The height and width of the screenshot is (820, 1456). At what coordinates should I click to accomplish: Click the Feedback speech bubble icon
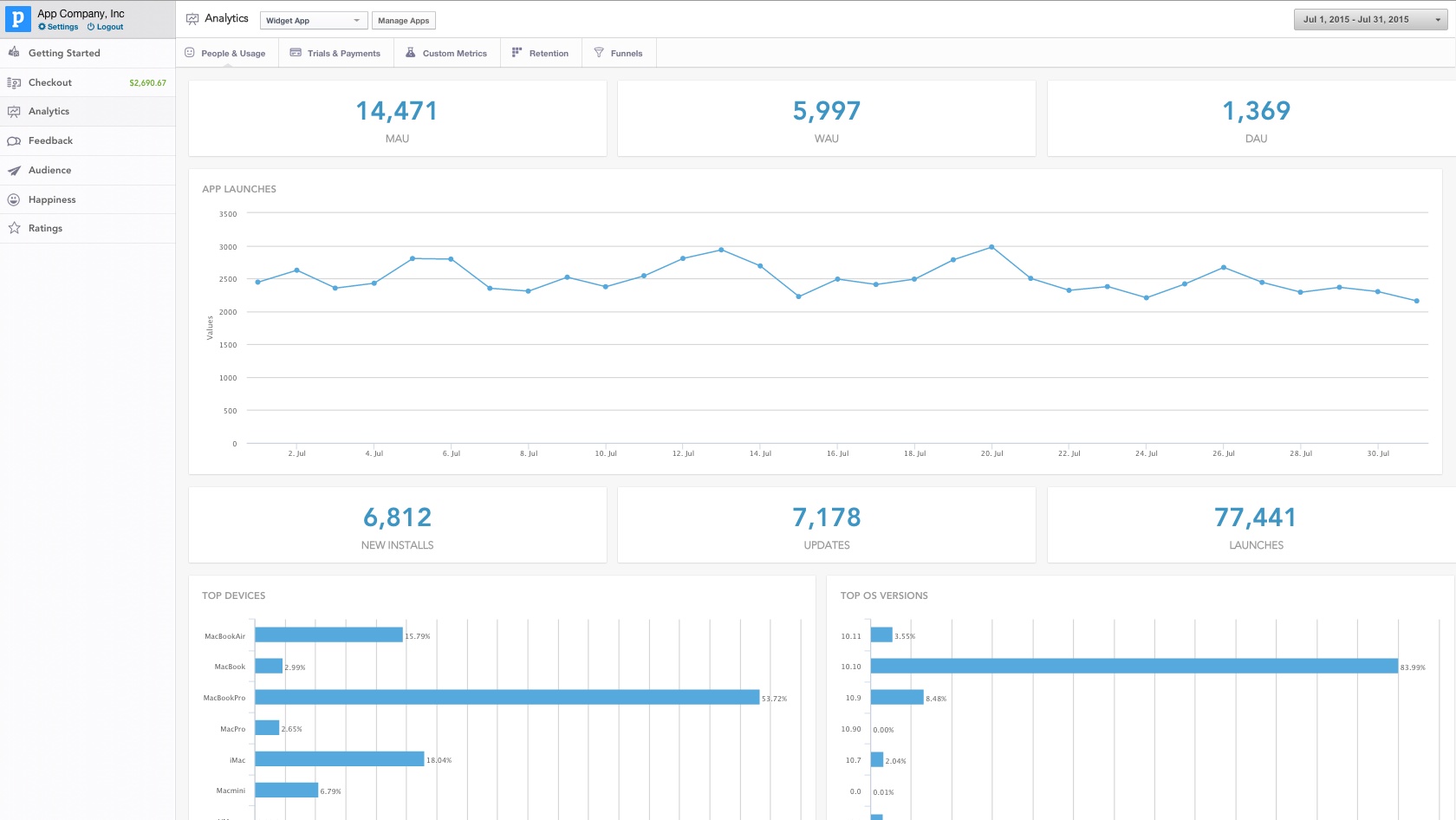(x=14, y=141)
